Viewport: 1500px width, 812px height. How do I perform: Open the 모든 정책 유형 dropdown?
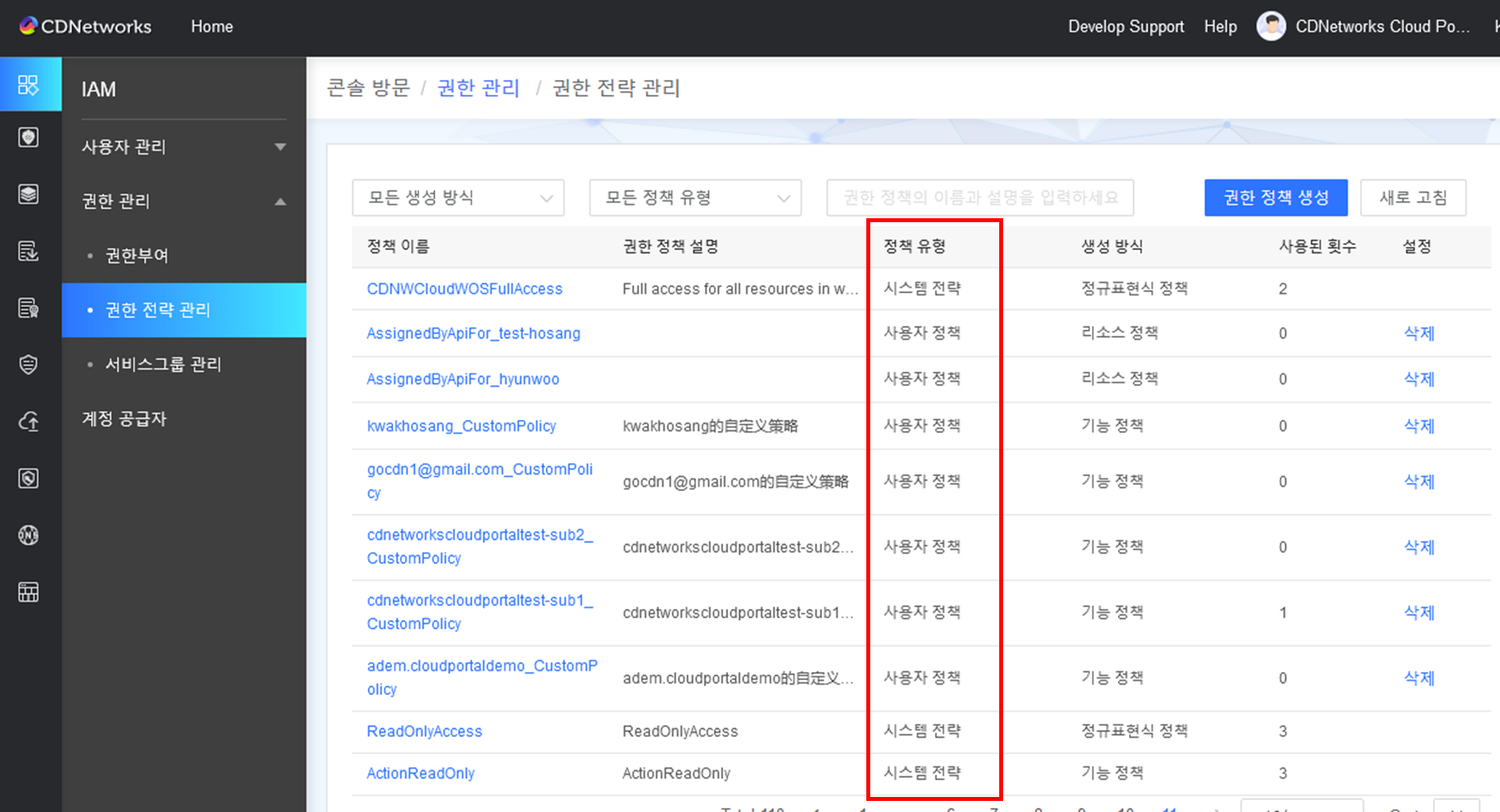tap(695, 198)
